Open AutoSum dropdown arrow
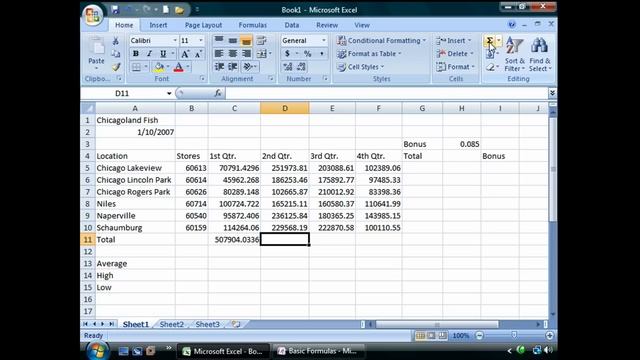The height and width of the screenshot is (360, 640). [x=499, y=40]
